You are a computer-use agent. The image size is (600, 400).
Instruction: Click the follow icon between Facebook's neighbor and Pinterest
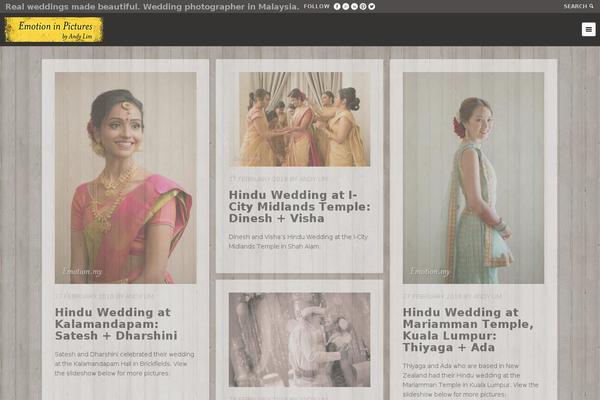click(354, 7)
